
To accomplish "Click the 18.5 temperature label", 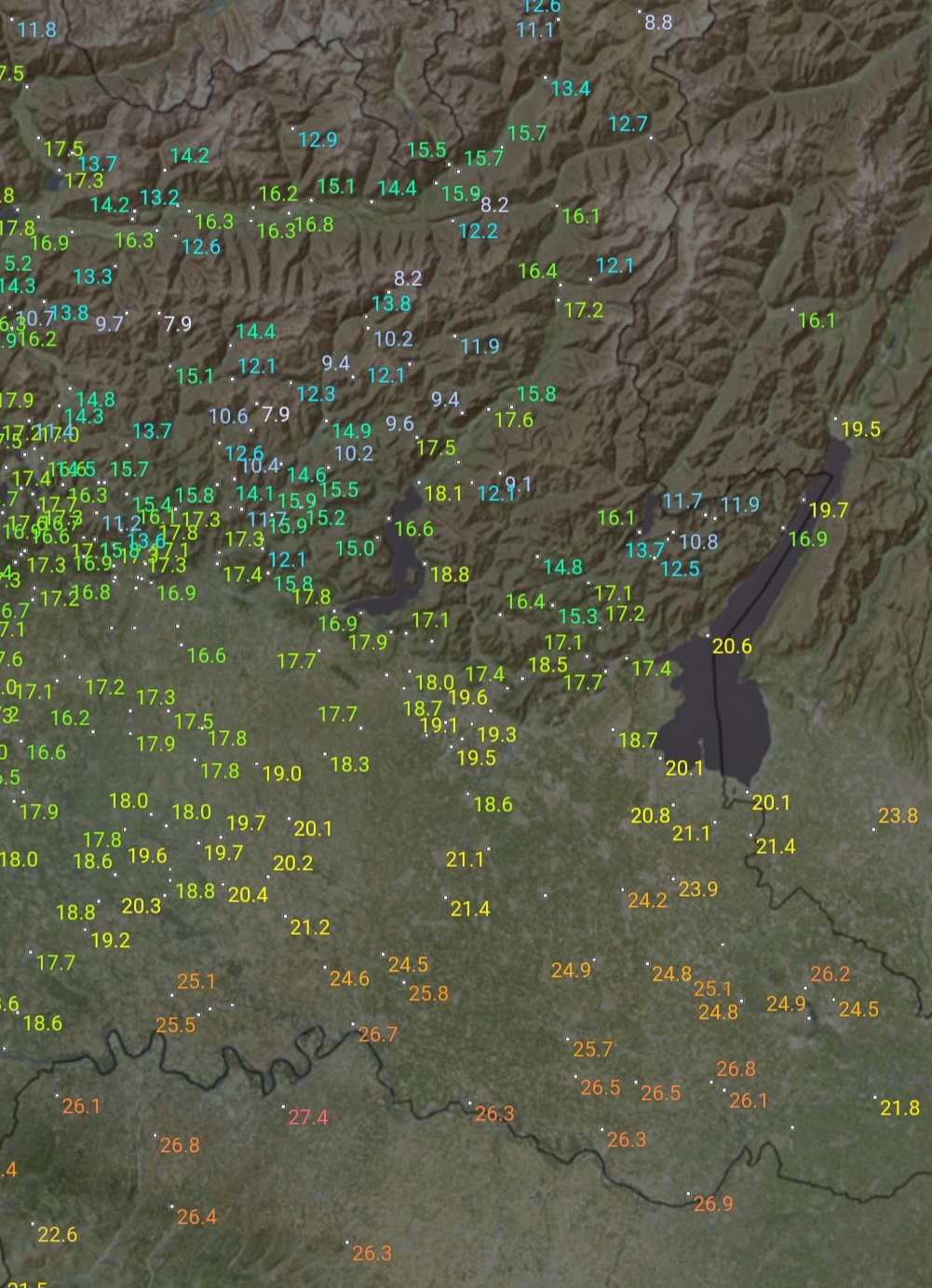I will pyautogui.click(x=547, y=665).
